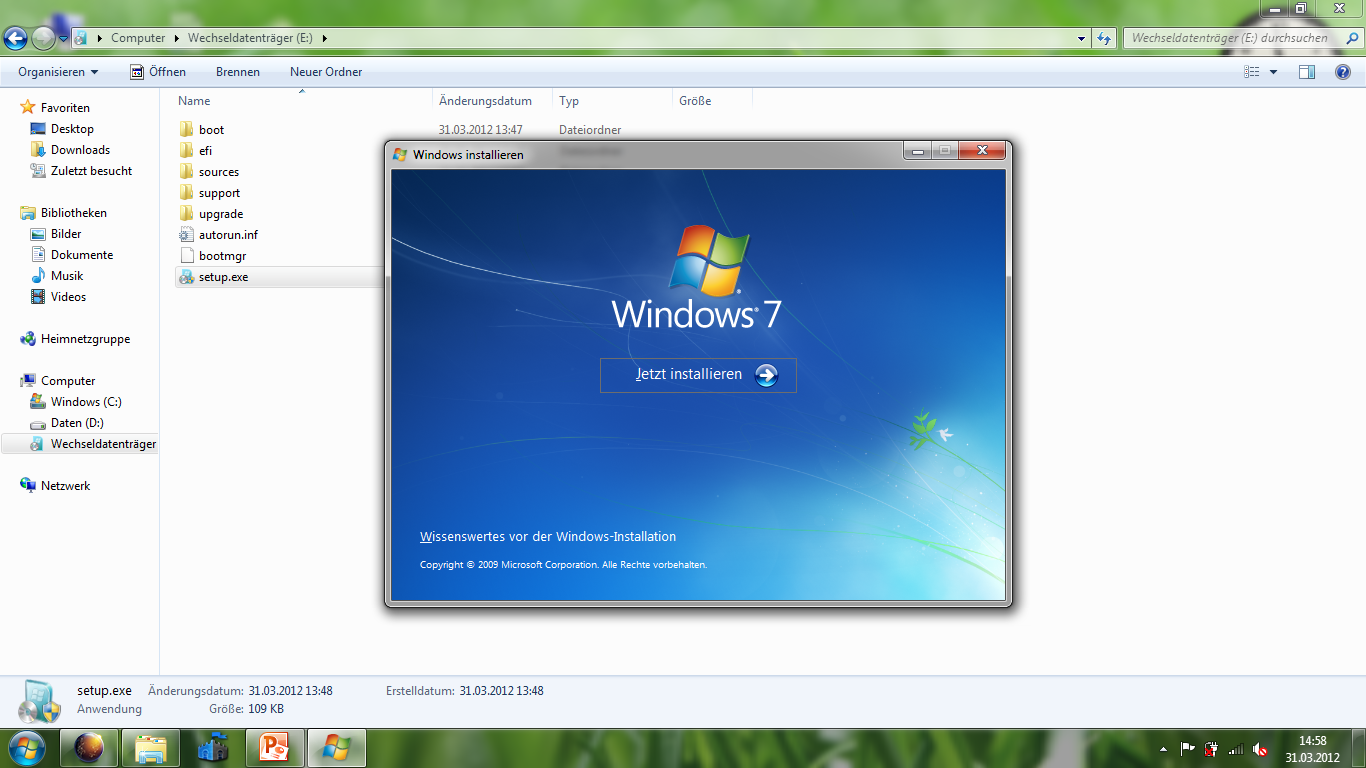
Task: Click the refresh button beside address bar
Action: [x=1104, y=38]
